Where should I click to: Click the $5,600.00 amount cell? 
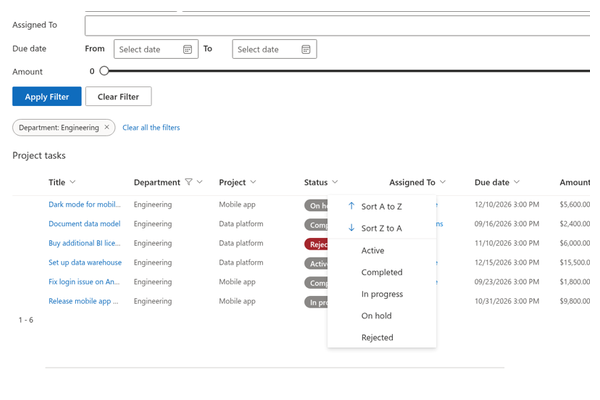[x=575, y=204]
